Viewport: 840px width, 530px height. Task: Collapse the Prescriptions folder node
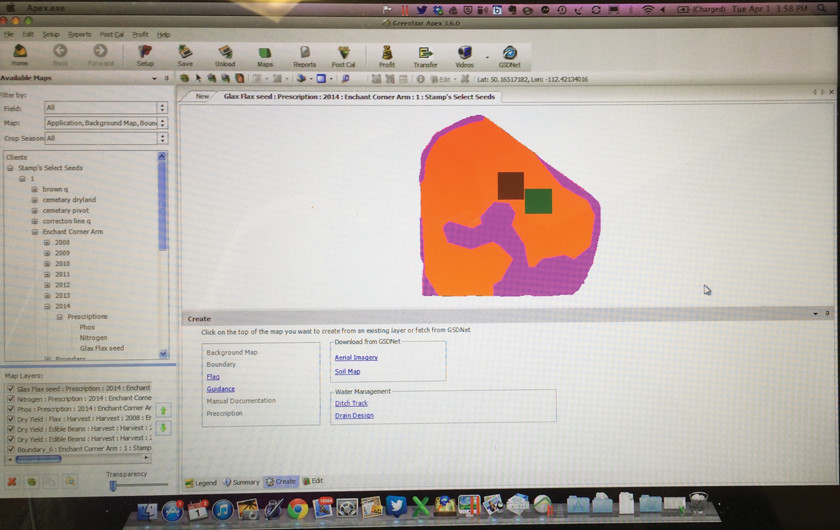click(x=59, y=317)
